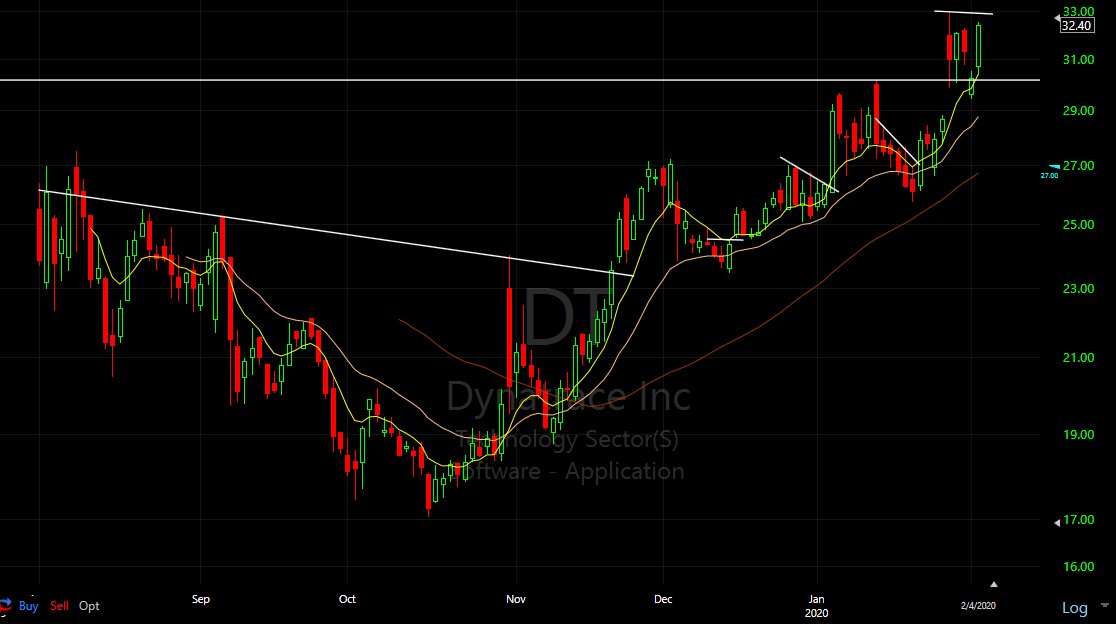
Task: Click the 25.00 price axis label
Action: click(1078, 225)
